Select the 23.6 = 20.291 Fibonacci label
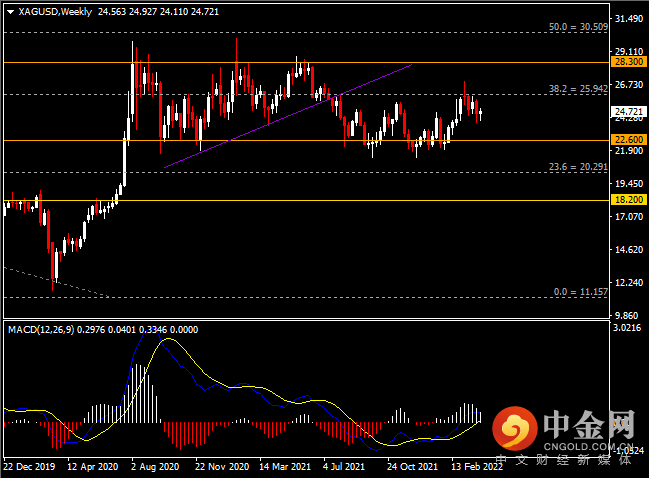 pos(578,167)
